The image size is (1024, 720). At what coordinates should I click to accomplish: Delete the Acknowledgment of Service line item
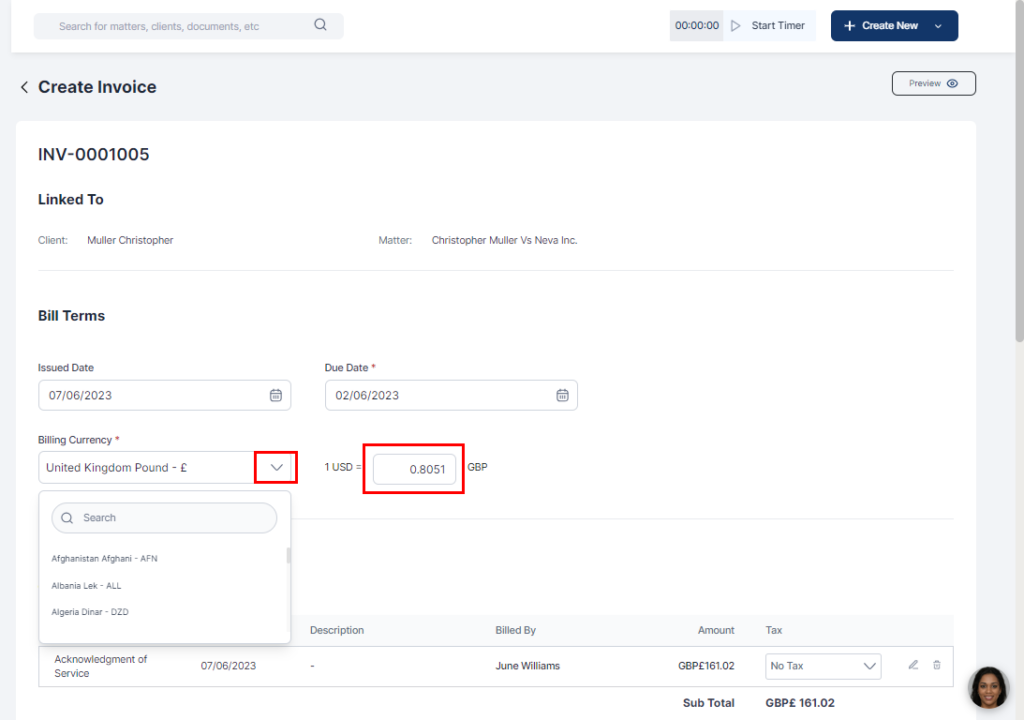(x=937, y=665)
